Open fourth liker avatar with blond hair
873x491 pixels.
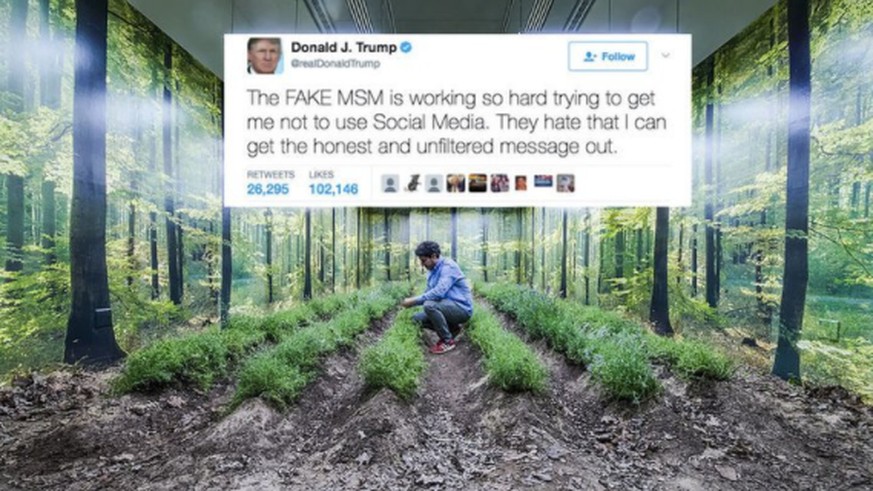[x=455, y=183]
